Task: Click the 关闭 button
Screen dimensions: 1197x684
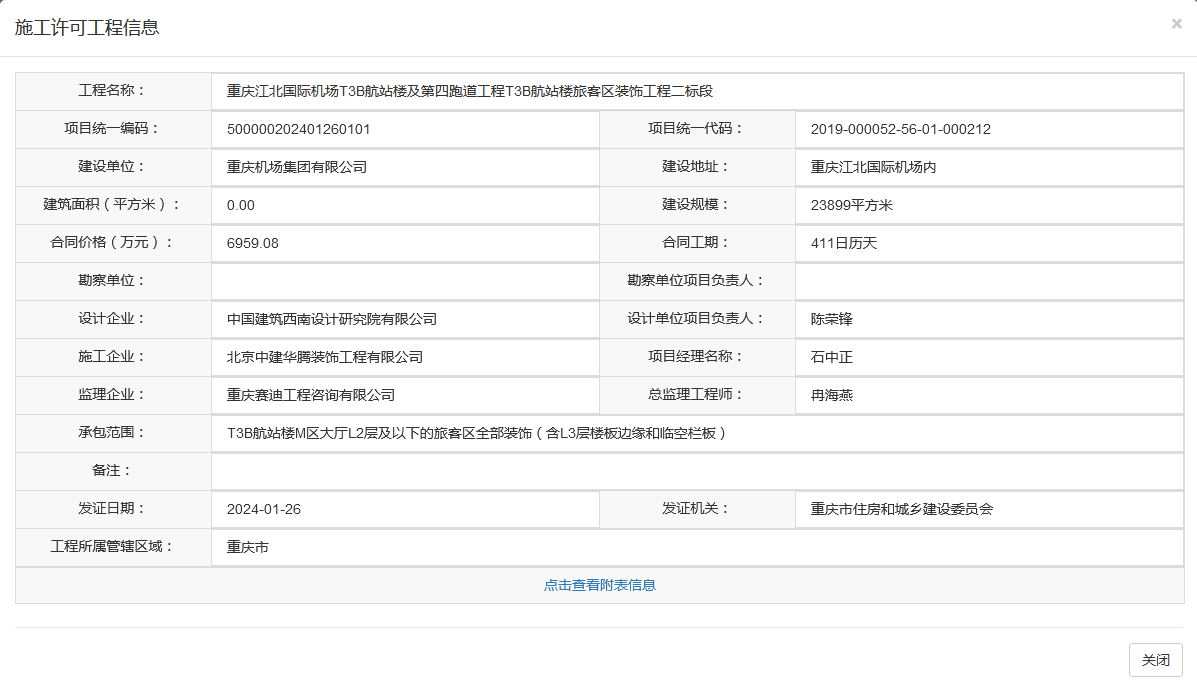Action: pos(1155,660)
